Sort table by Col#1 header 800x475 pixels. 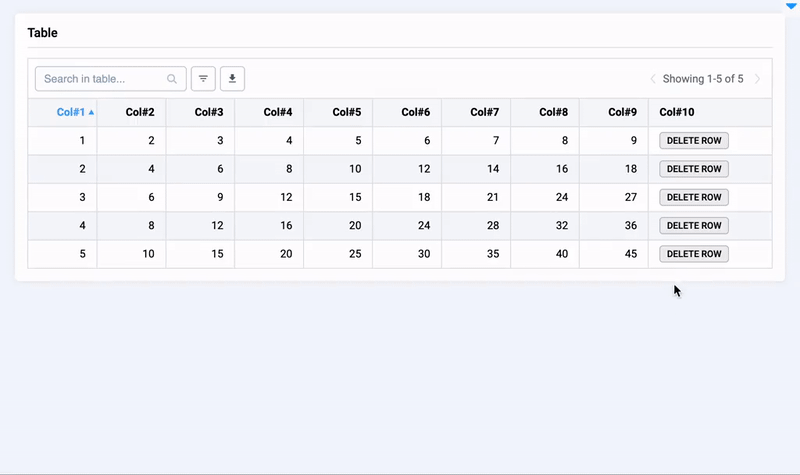(70, 113)
